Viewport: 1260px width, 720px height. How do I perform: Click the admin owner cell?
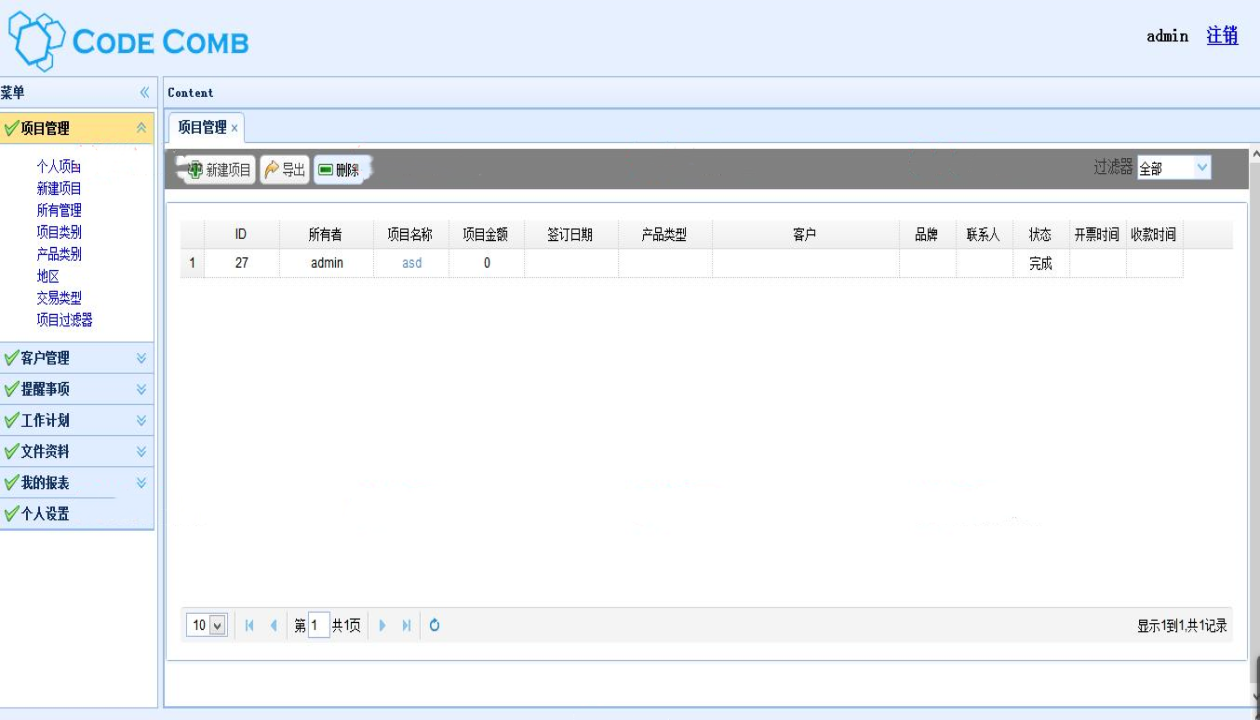point(326,263)
